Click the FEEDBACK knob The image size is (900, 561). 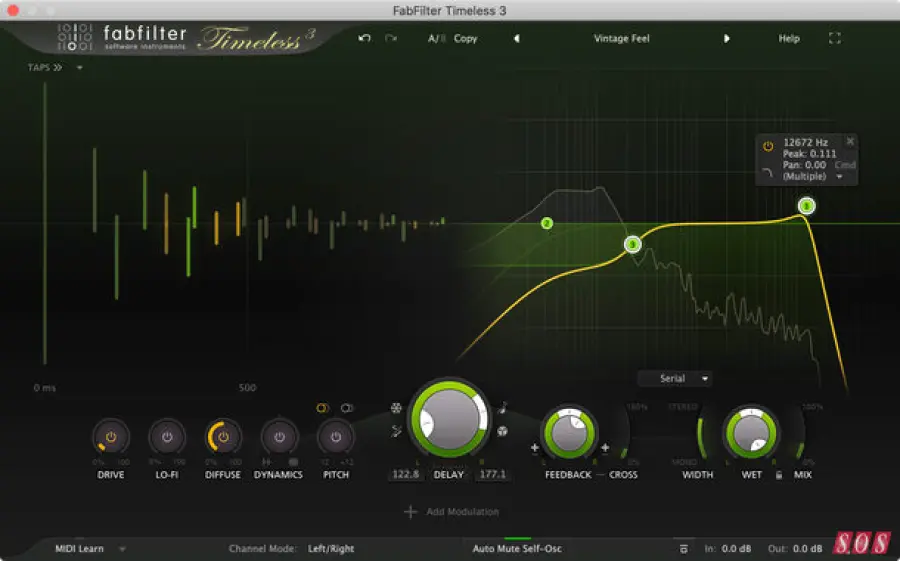(569, 434)
